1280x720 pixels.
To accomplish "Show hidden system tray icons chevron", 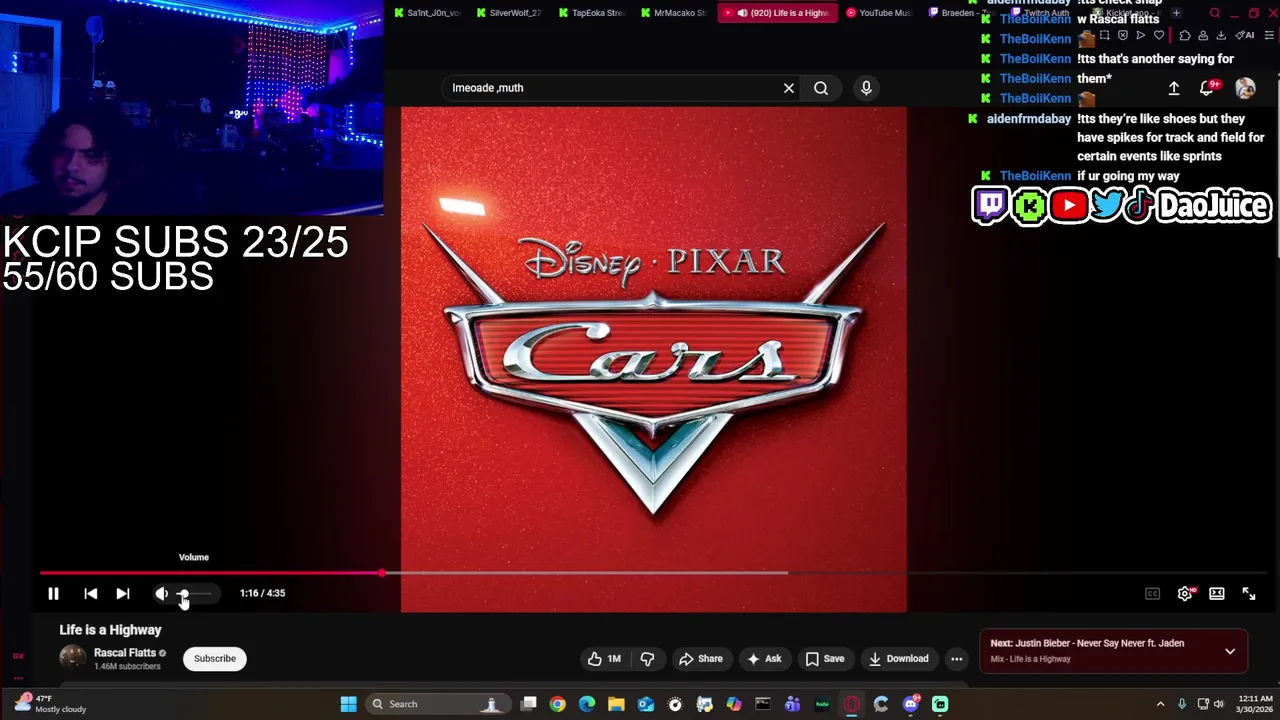I will point(1160,704).
